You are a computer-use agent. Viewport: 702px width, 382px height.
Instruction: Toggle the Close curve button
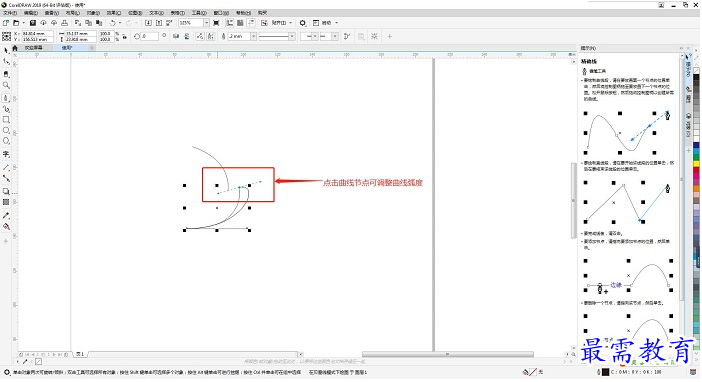pyautogui.click(x=347, y=36)
